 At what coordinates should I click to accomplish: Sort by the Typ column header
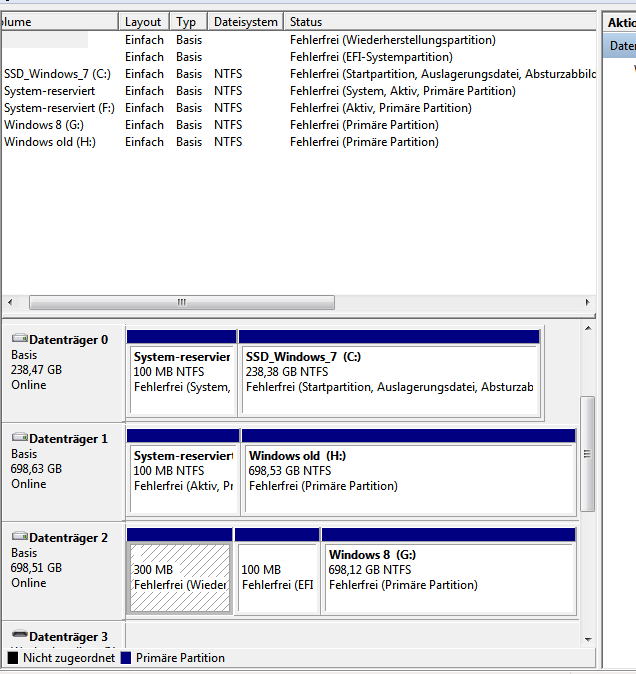click(x=188, y=21)
